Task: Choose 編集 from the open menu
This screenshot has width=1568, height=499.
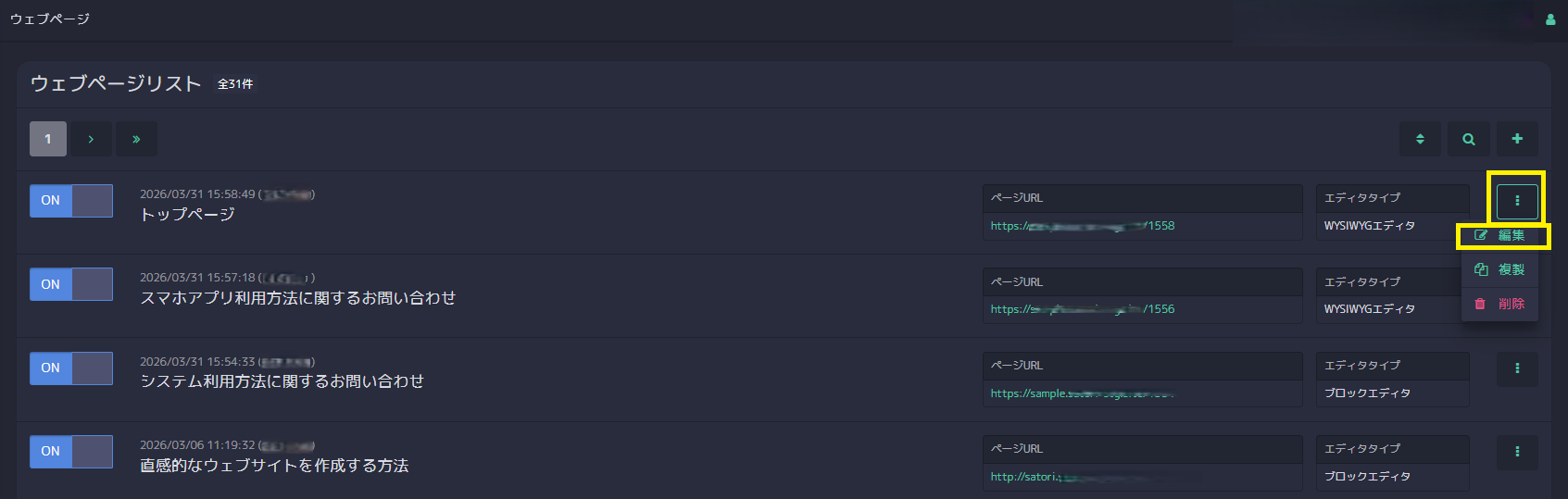Action: 1500,235
